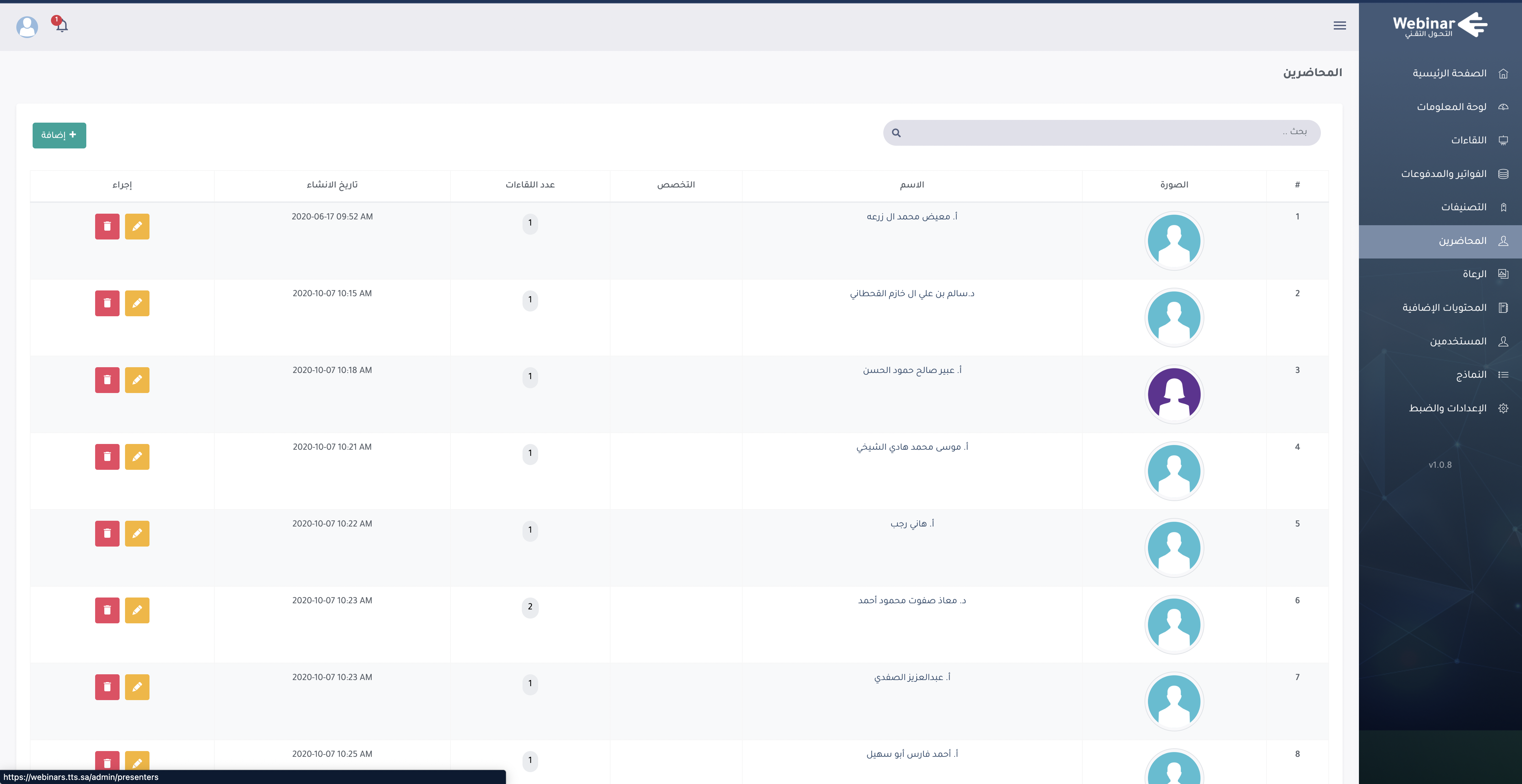Click the avatar of presenter row 1
Screen dimensions: 1522x784
pyautogui.click(x=1174, y=241)
